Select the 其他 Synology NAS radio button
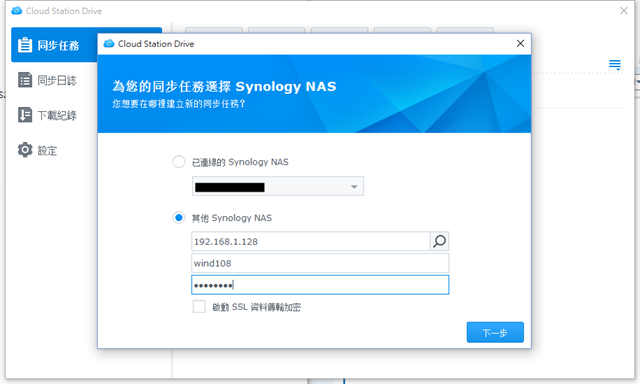The width and height of the screenshot is (640, 384). 179,218
